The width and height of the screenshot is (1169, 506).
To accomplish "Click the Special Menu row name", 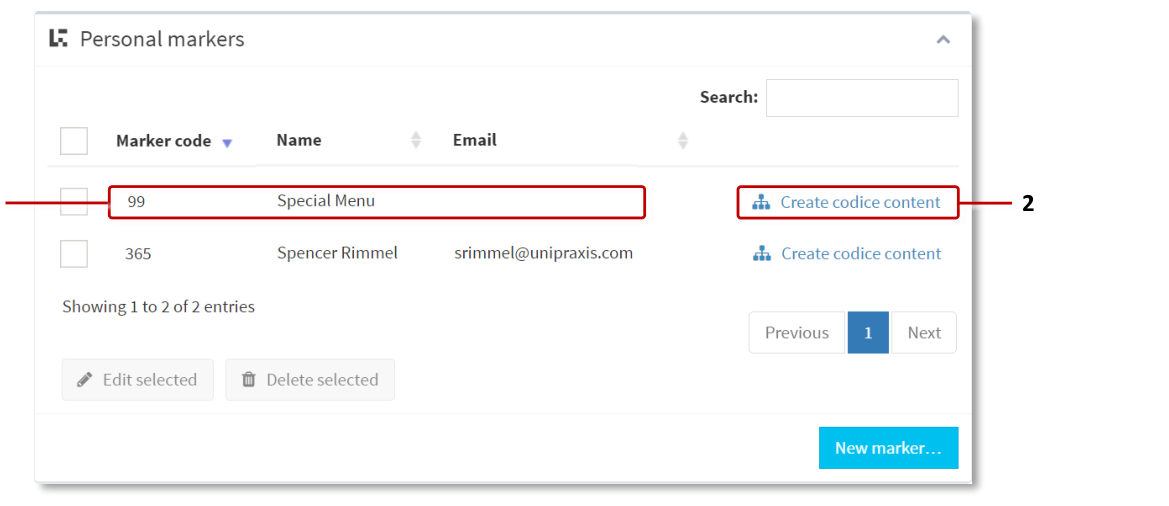I will (326, 201).
